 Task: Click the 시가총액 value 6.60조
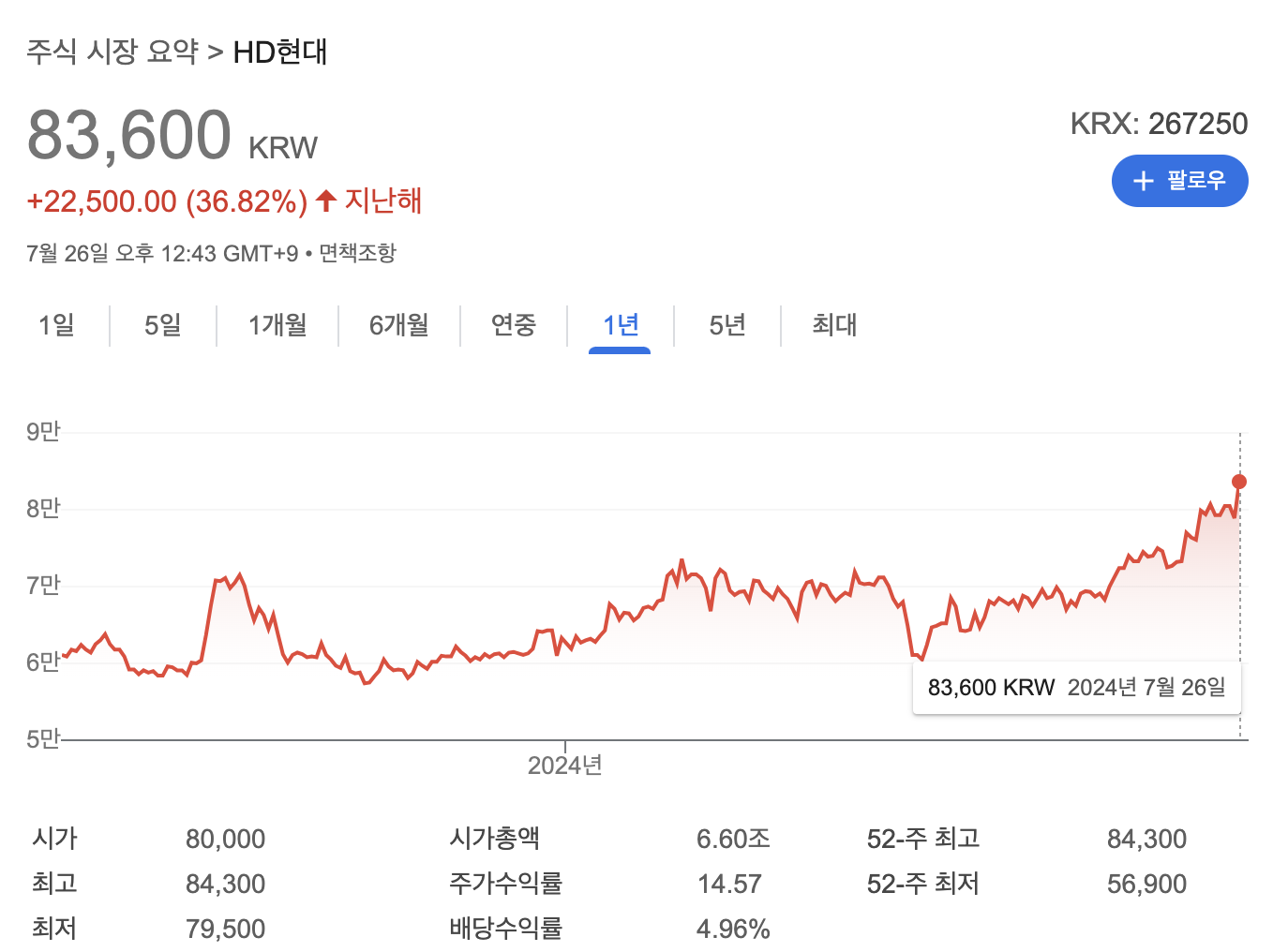[x=733, y=839]
